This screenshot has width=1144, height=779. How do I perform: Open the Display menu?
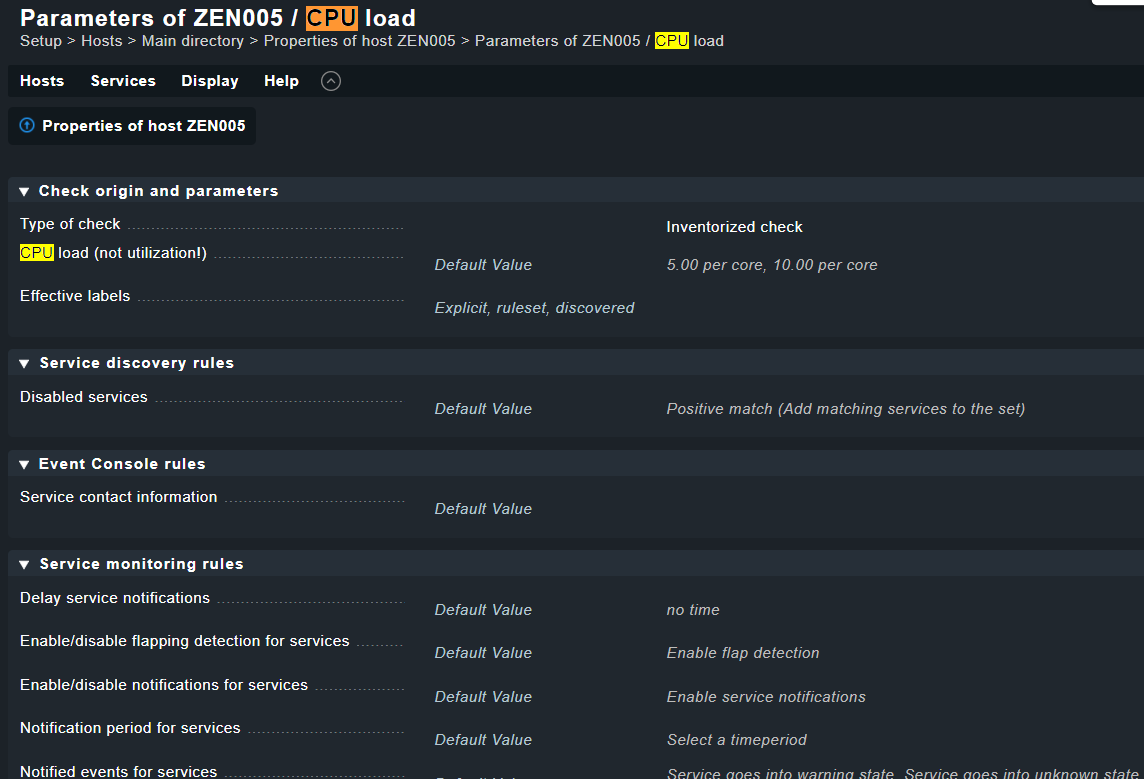point(209,81)
